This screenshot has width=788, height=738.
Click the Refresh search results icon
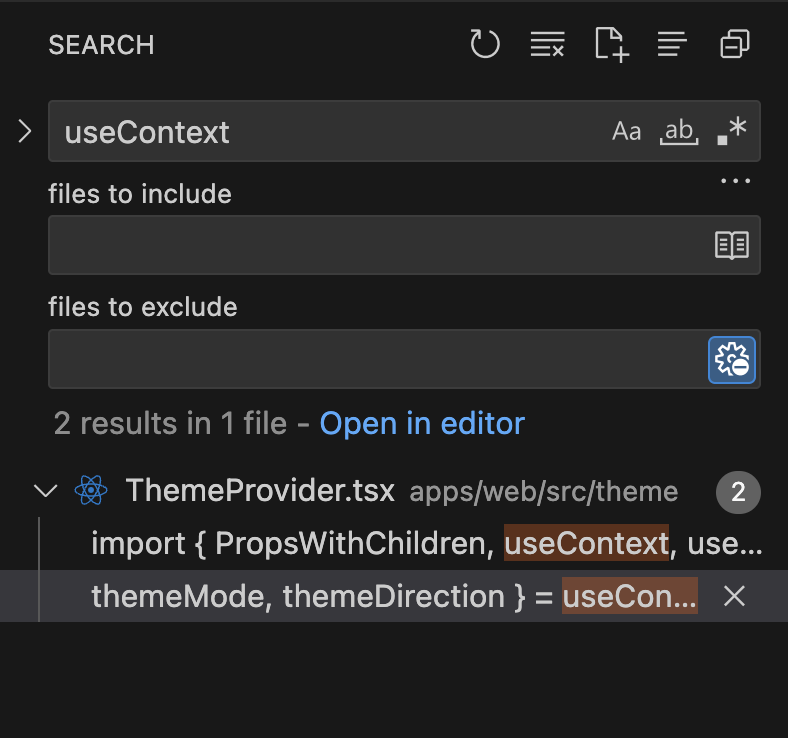485,44
